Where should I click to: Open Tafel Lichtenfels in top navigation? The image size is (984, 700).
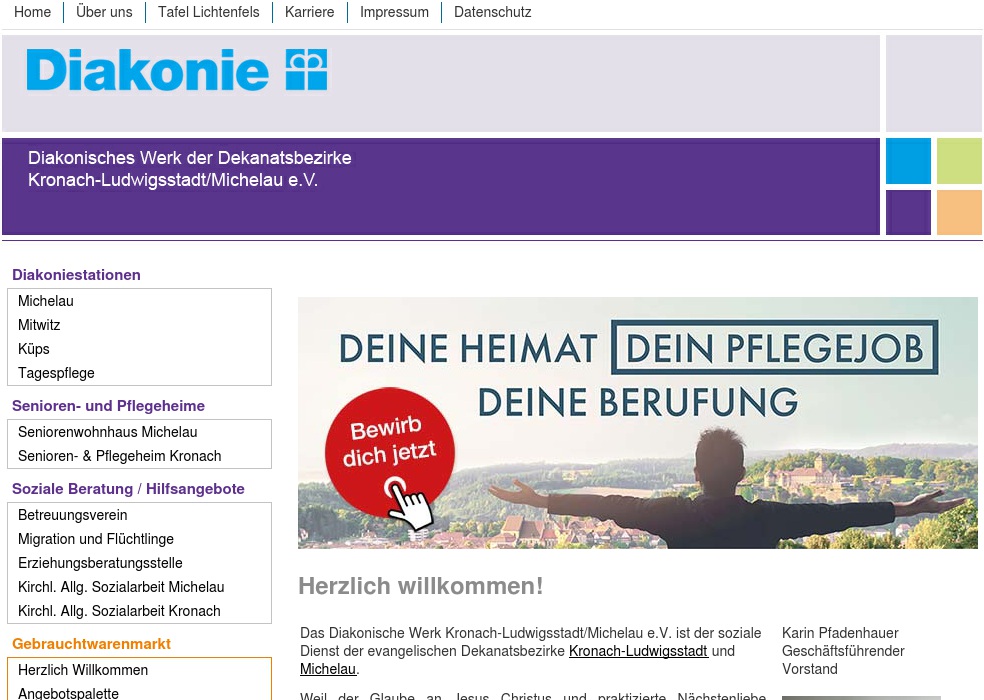tap(208, 12)
